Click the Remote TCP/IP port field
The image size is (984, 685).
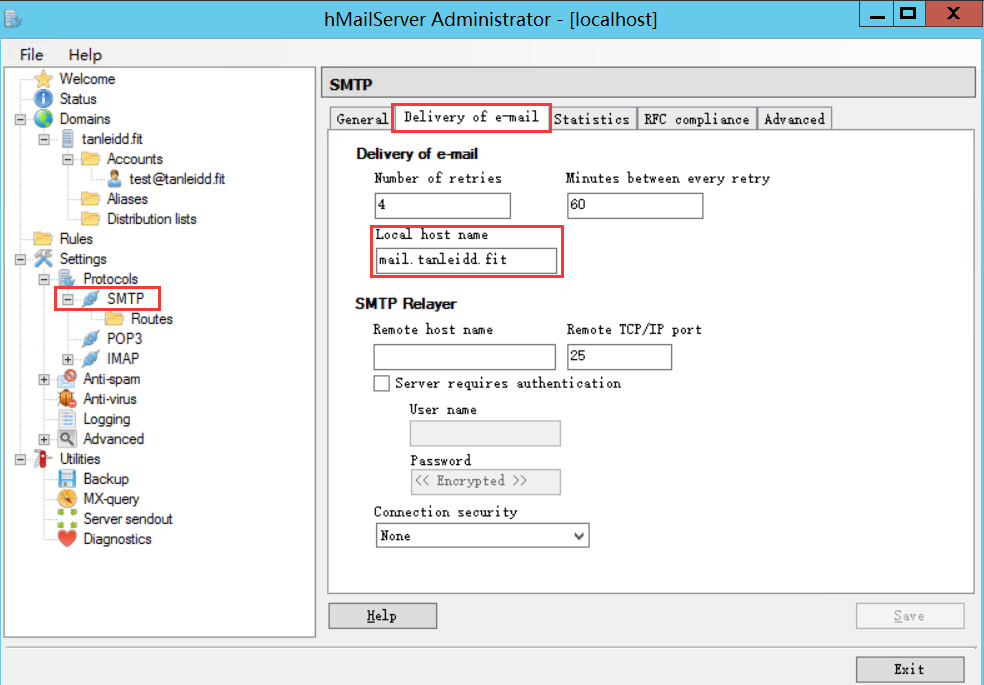click(619, 357)
